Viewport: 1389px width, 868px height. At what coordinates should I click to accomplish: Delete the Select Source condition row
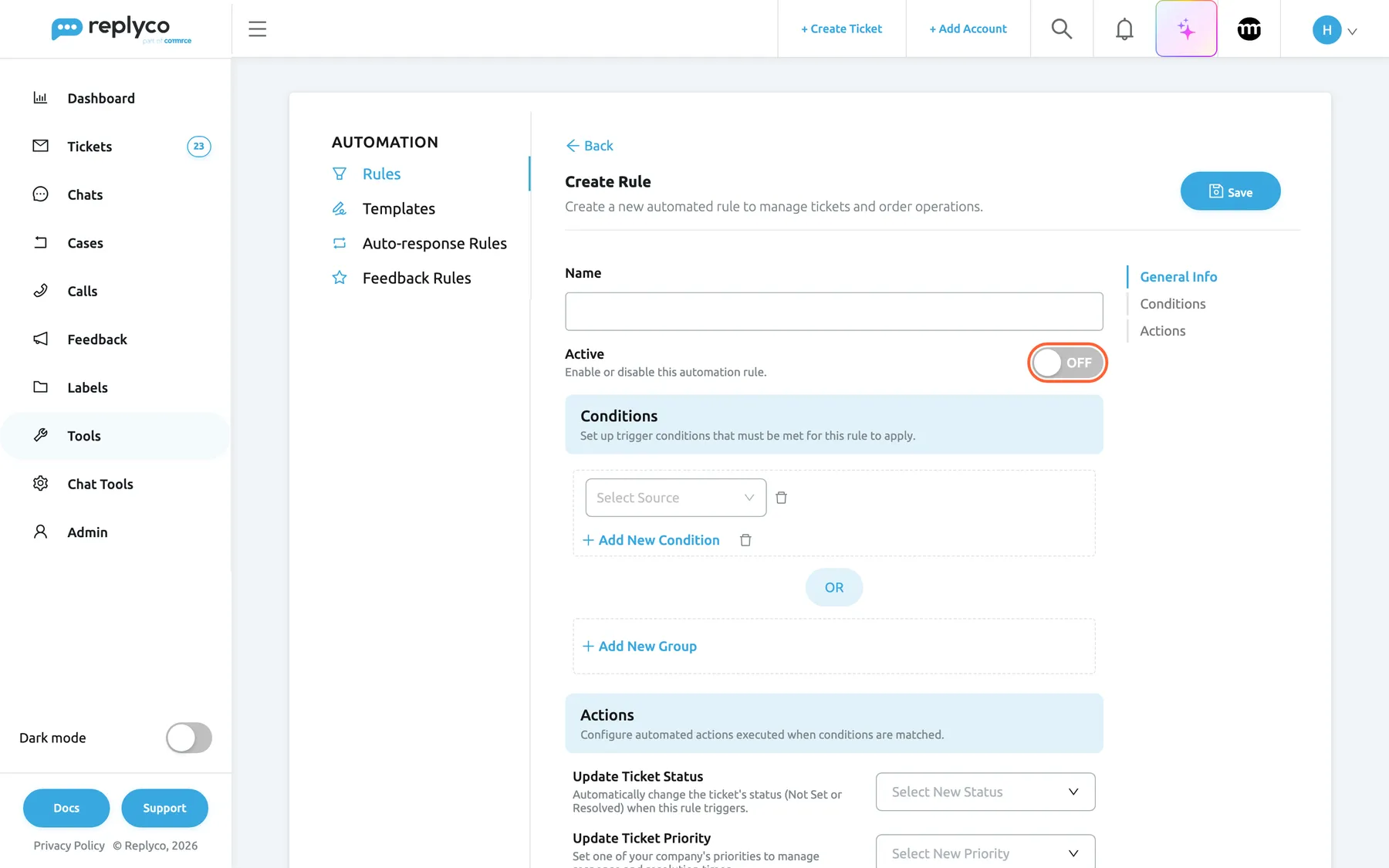point(781,498)
